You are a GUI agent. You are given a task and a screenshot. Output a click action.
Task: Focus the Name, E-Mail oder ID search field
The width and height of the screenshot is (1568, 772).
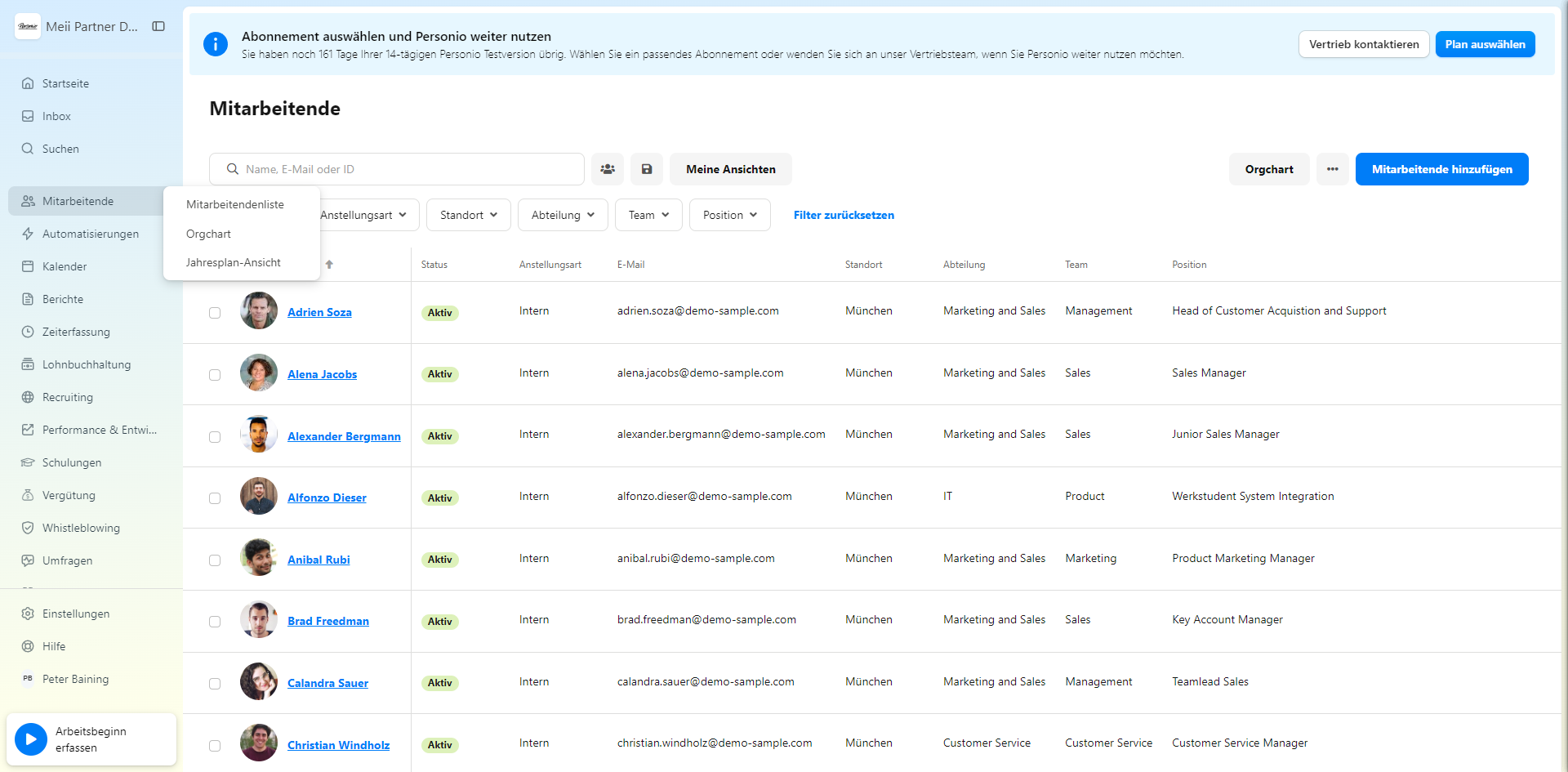click(408, 169)
